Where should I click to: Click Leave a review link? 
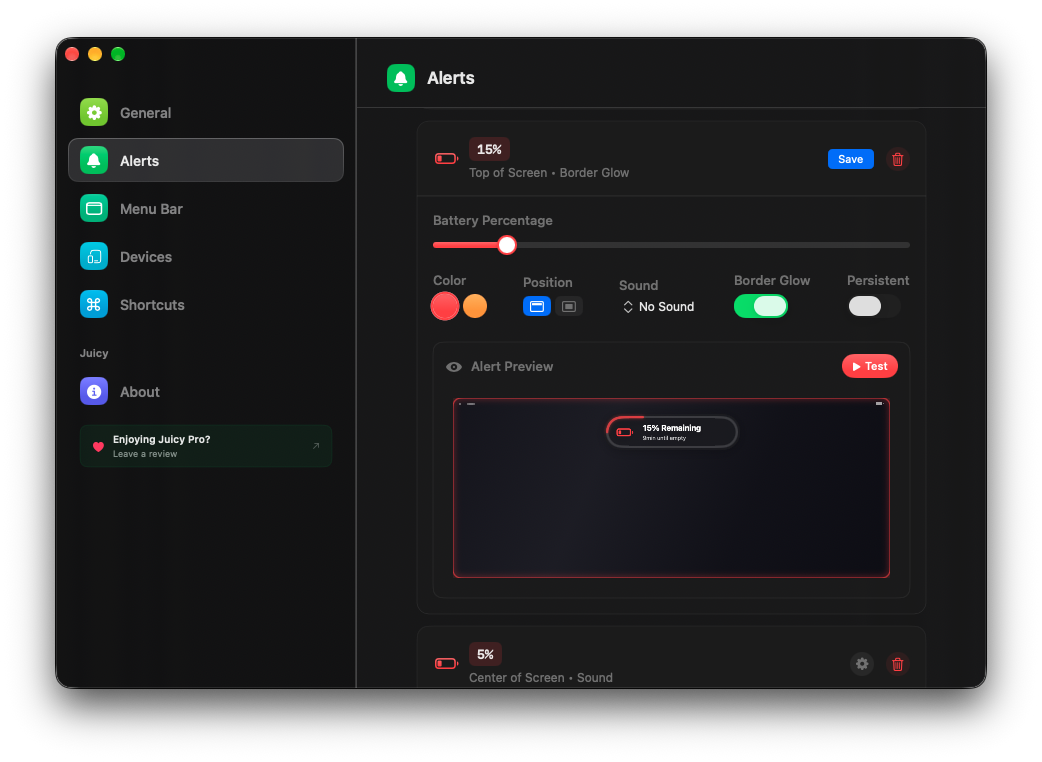[145, 454]
